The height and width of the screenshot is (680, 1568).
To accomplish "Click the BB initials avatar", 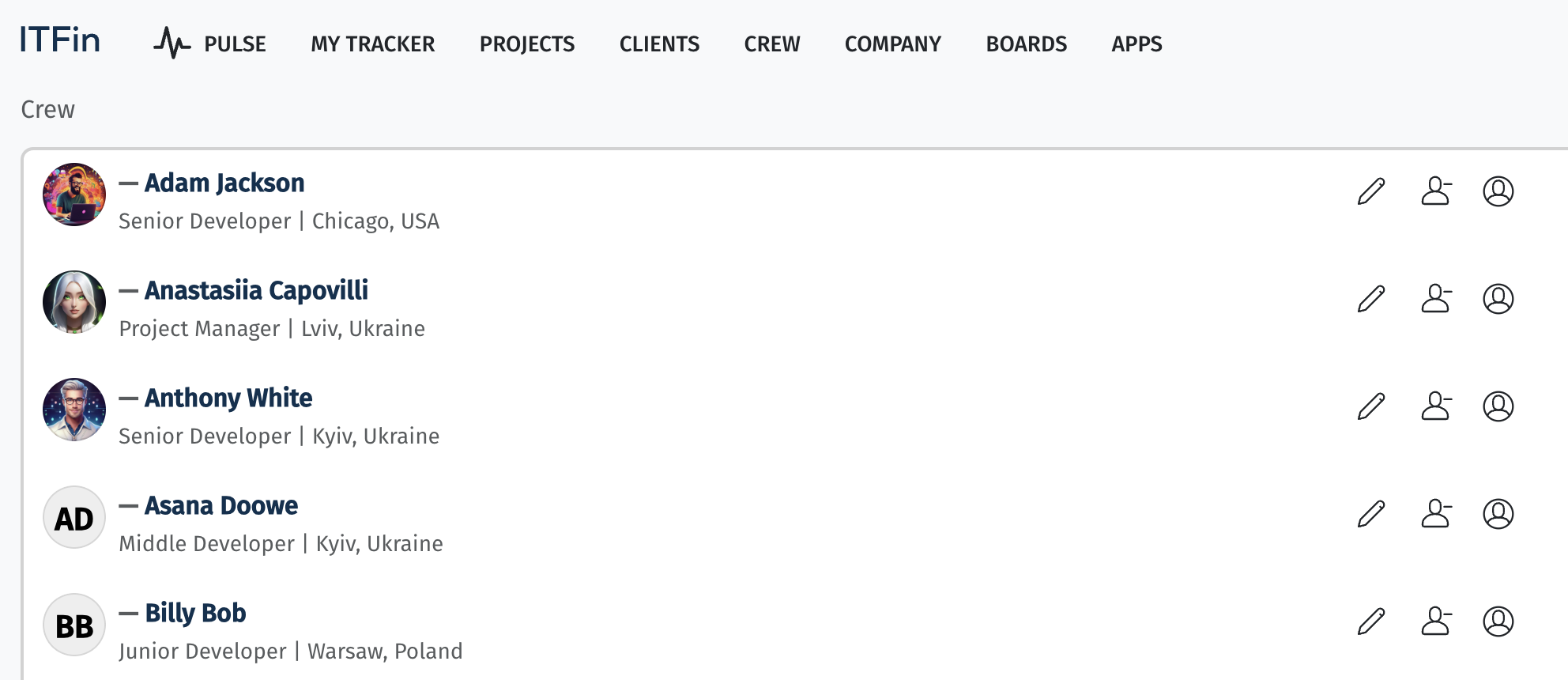I will click(74, 625).
